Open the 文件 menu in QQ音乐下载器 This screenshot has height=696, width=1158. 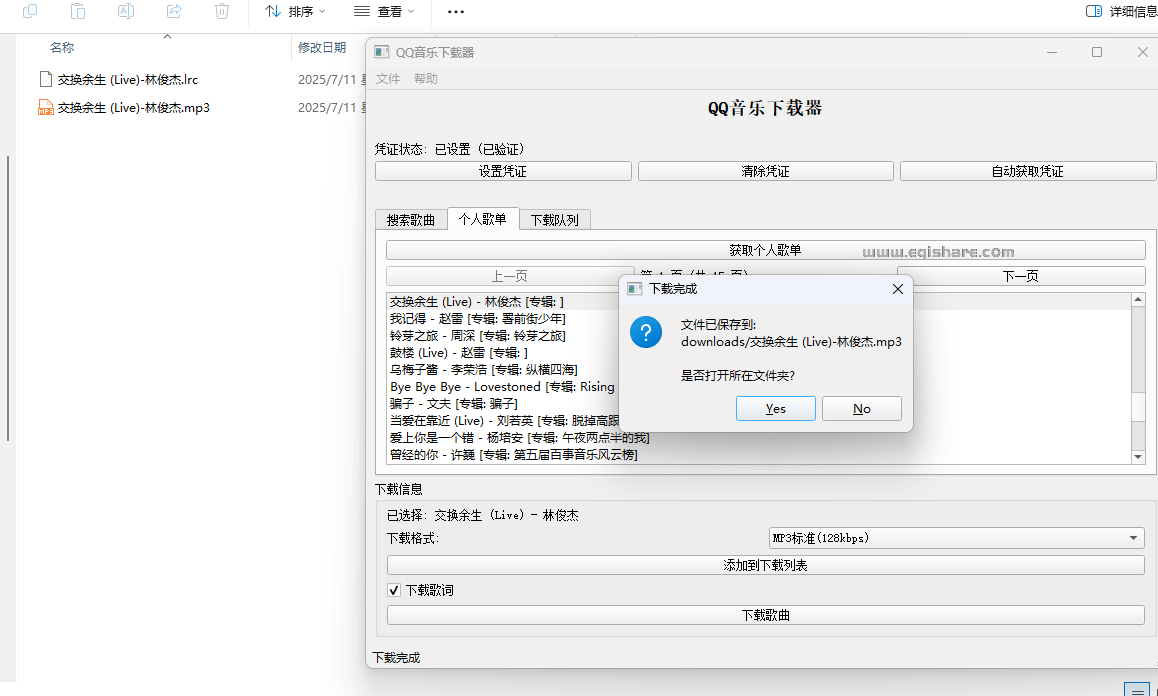coord(388,78)
